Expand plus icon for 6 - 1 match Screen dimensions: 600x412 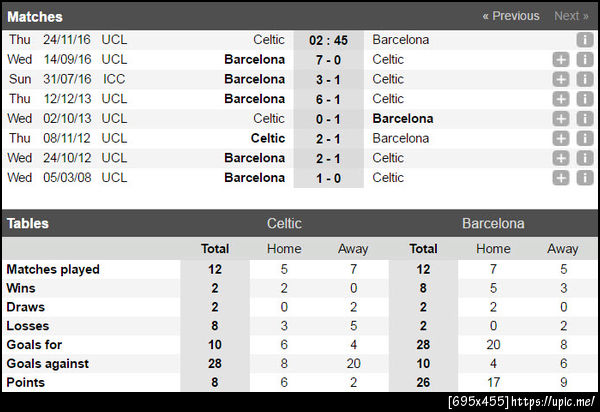(561, 99)
